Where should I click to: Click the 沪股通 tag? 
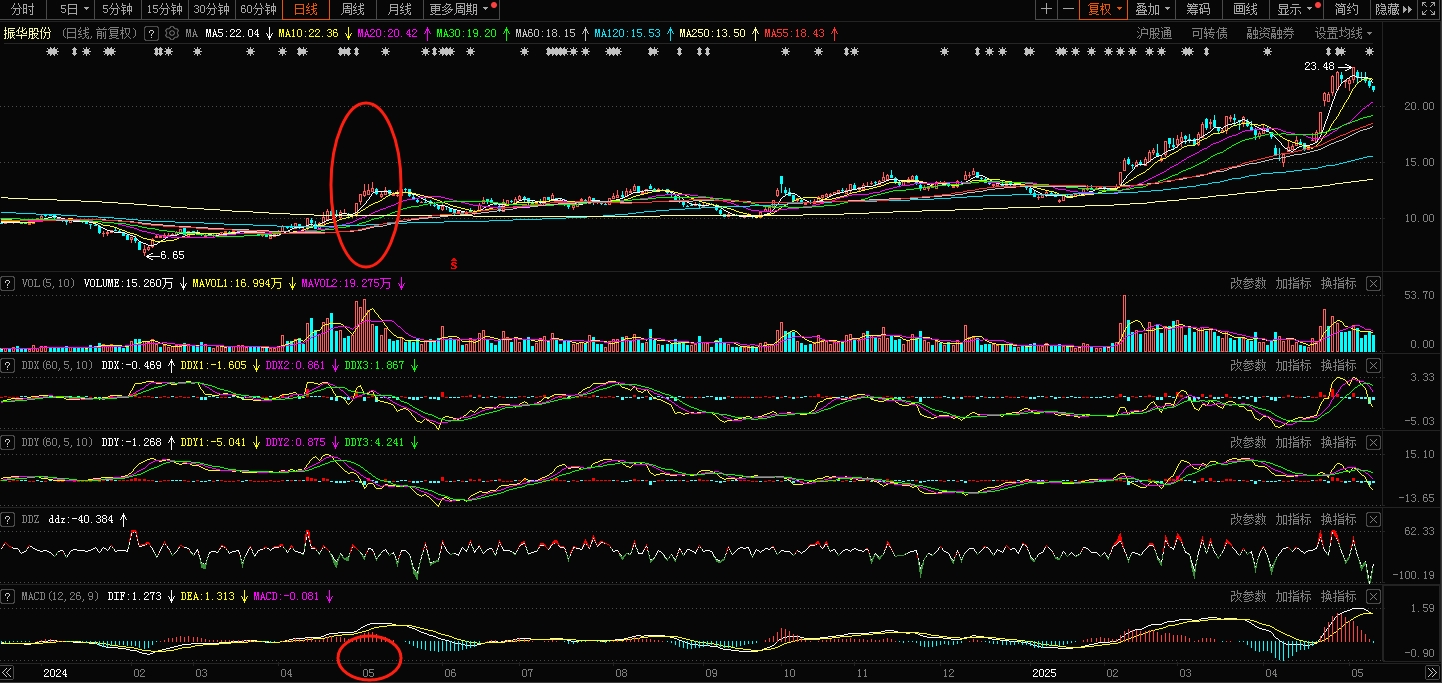tap(1154, 33)
